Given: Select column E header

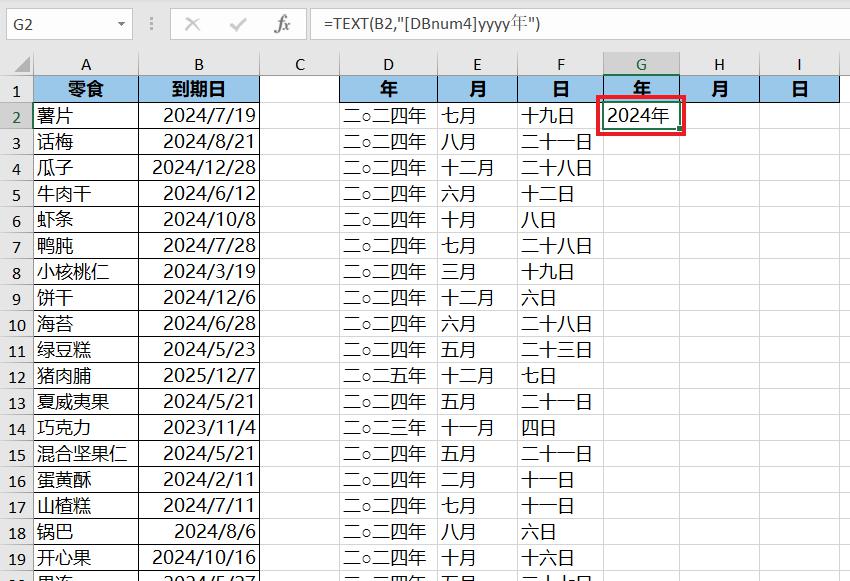Looking at the screenshot, I should click(477, 64).
